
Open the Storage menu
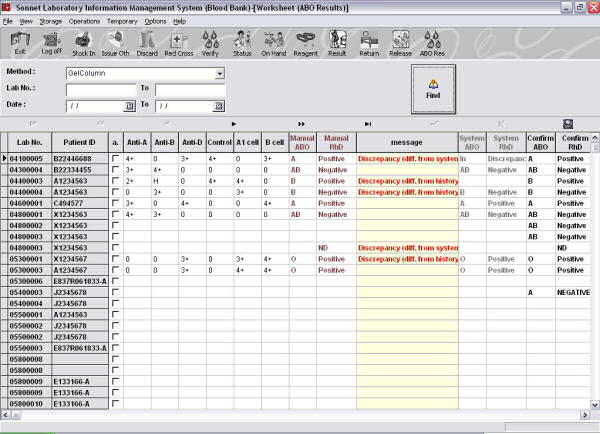click(x=51, y=20)
